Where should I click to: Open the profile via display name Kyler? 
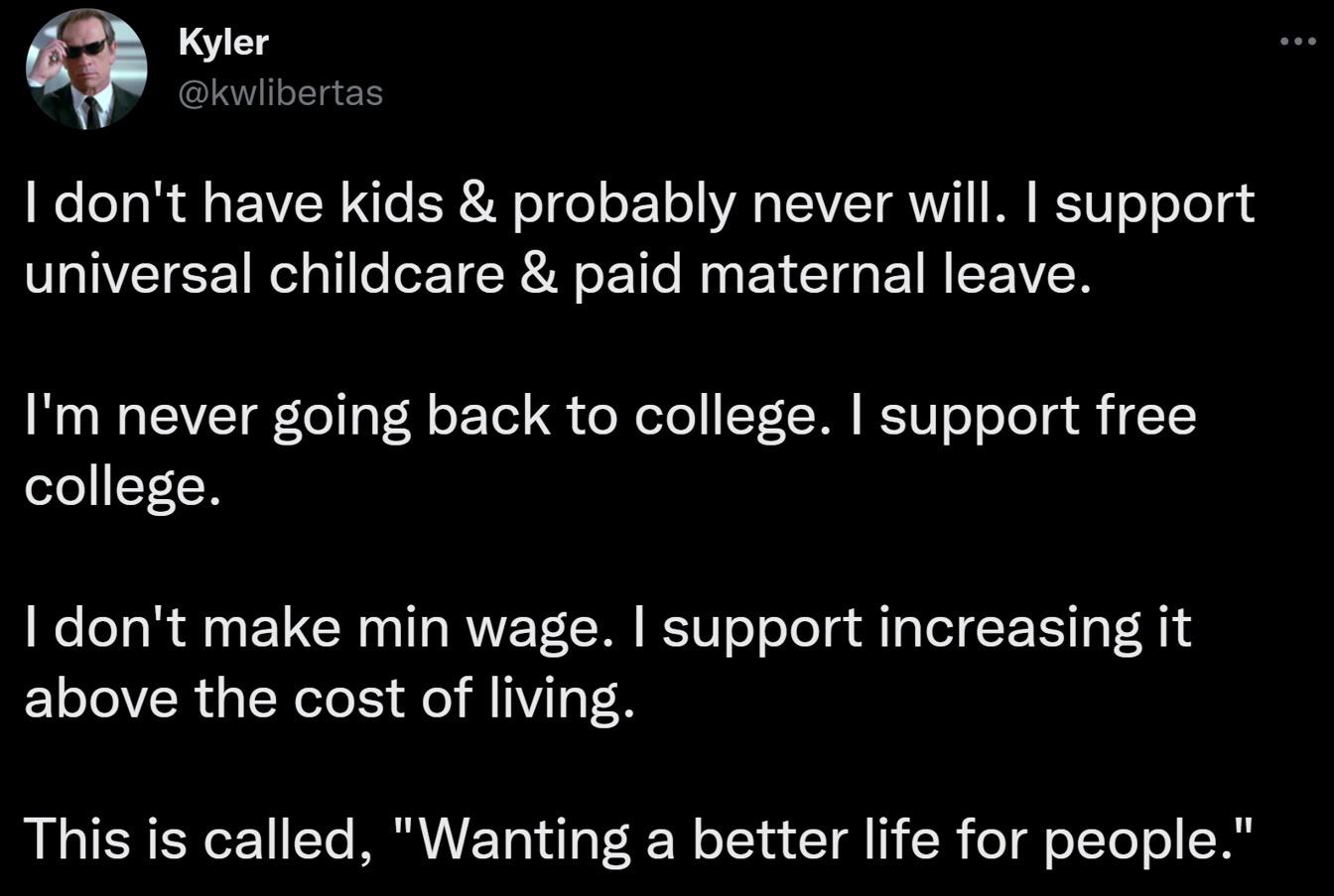click(223, 43)
